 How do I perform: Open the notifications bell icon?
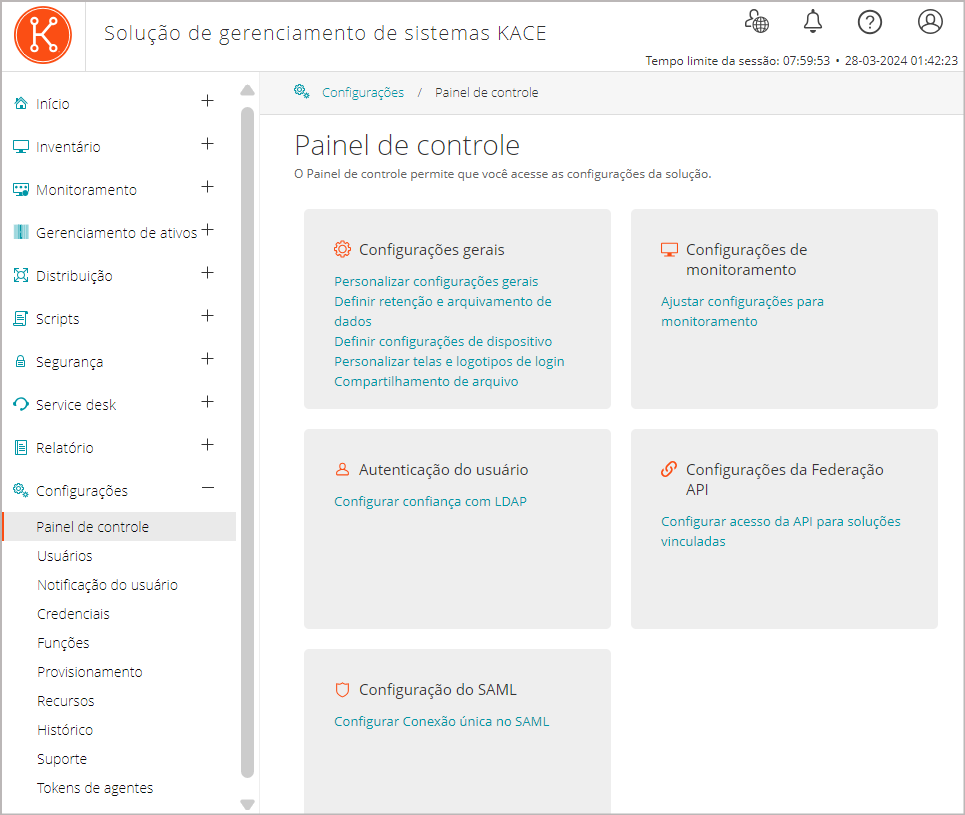click(x=812, y=21)
